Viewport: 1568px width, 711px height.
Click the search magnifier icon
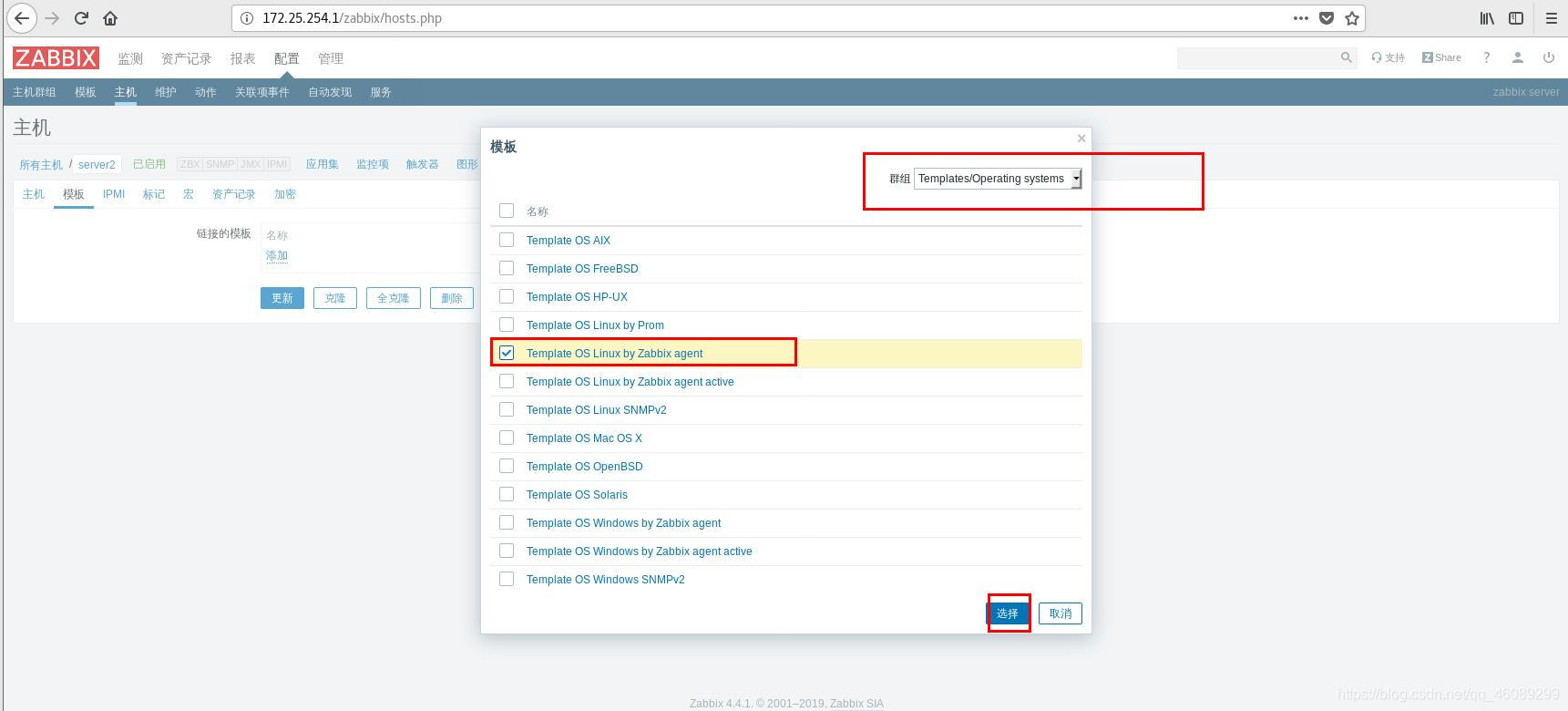pos(1346,57)
